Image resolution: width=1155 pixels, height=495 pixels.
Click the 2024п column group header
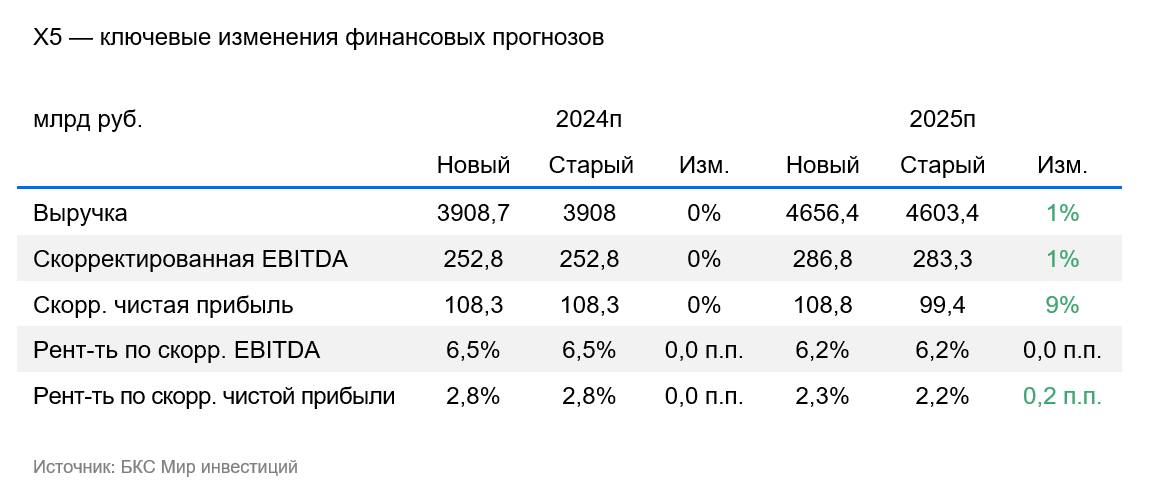(589, 119)
